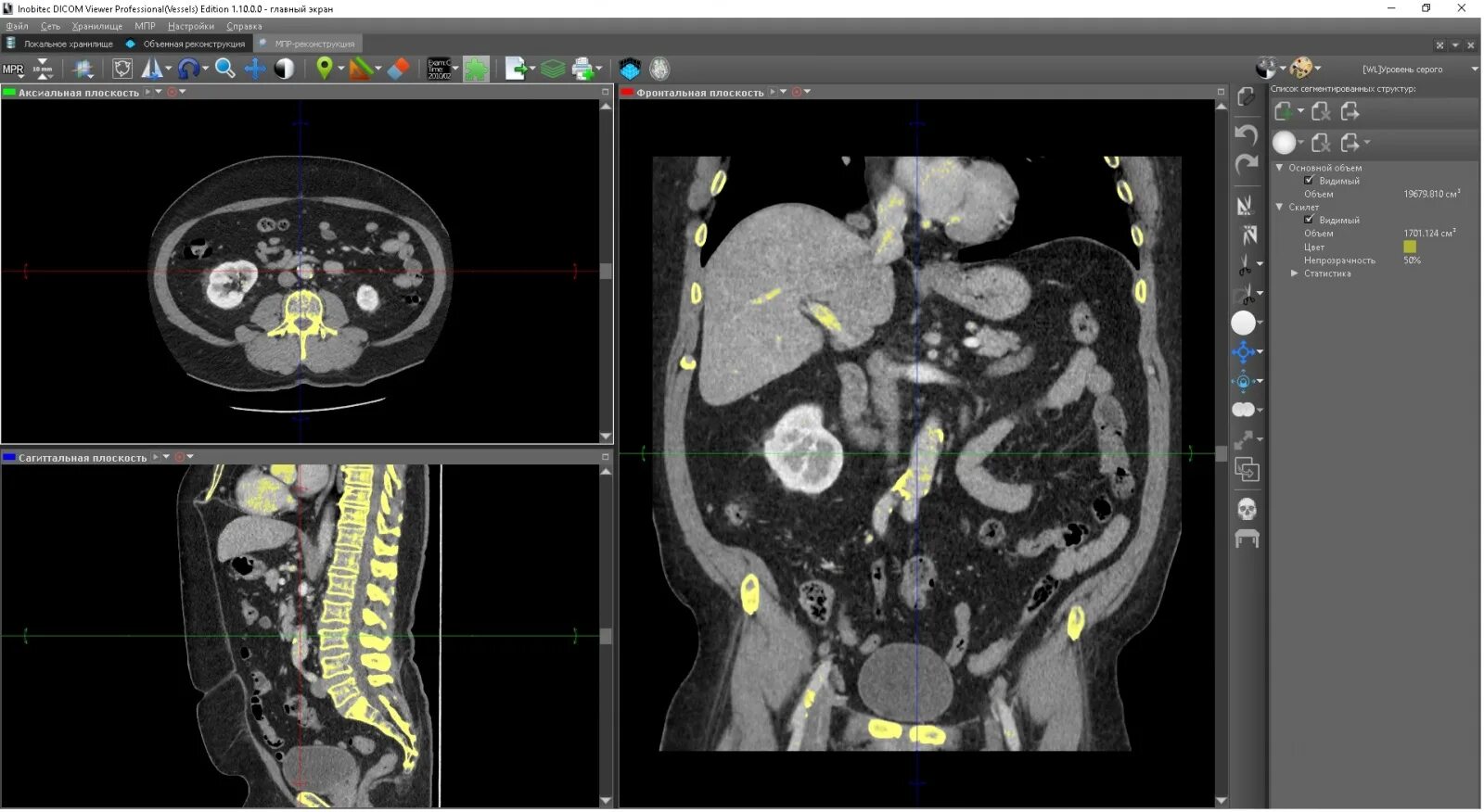Click the green puzzle piece icon

click(476, 69)
